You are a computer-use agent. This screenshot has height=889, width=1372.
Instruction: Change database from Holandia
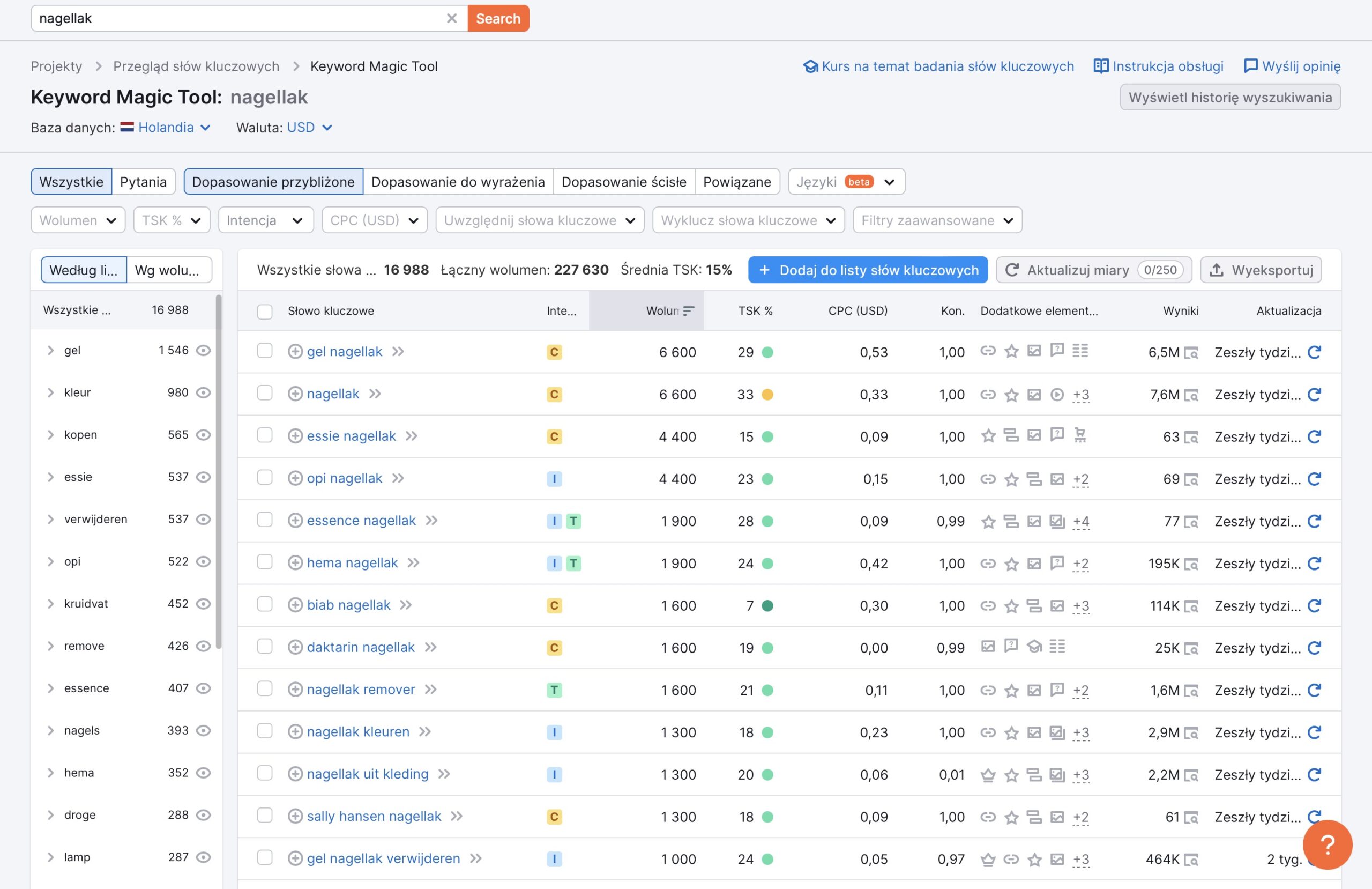pos(166,128)
